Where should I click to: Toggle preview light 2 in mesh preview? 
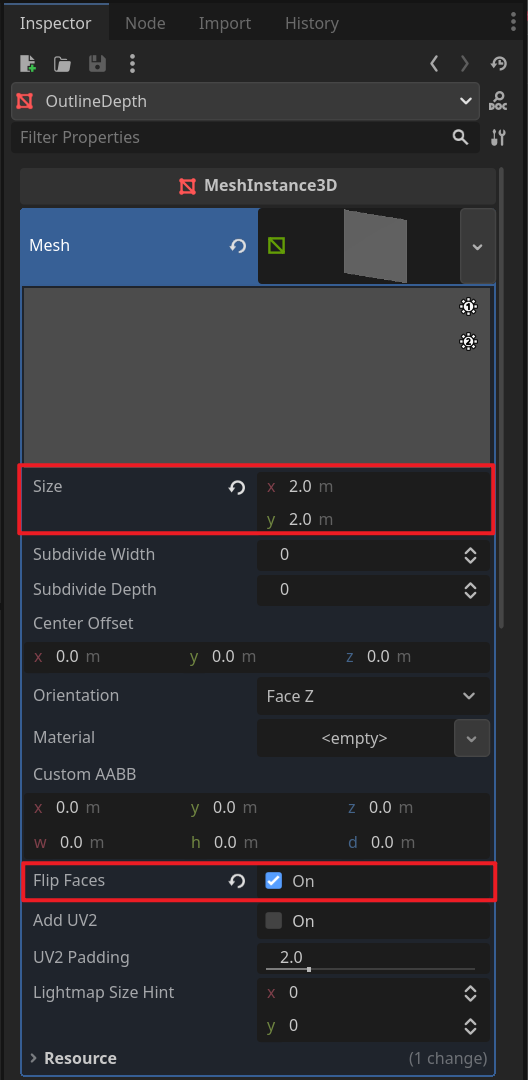[469, 342]
